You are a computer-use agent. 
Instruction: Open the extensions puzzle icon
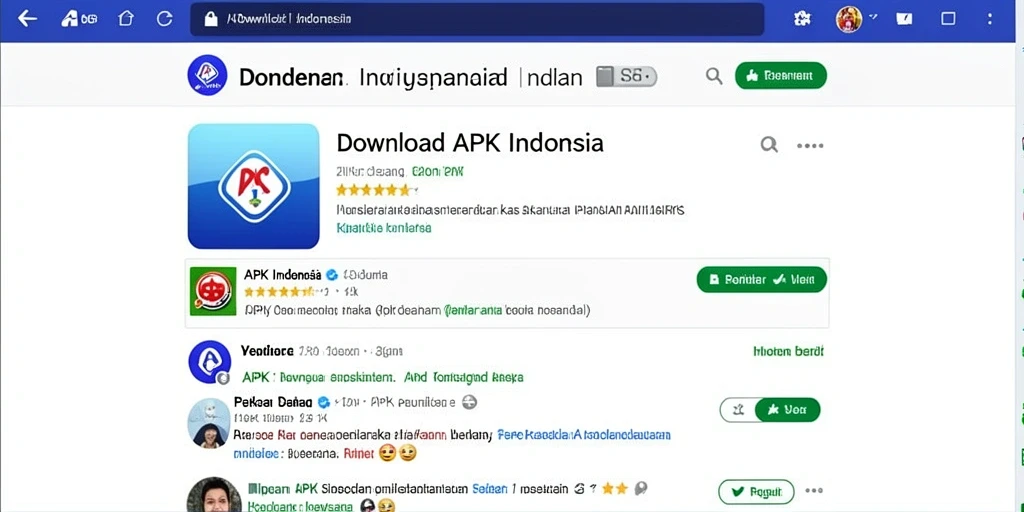point(802,19)
